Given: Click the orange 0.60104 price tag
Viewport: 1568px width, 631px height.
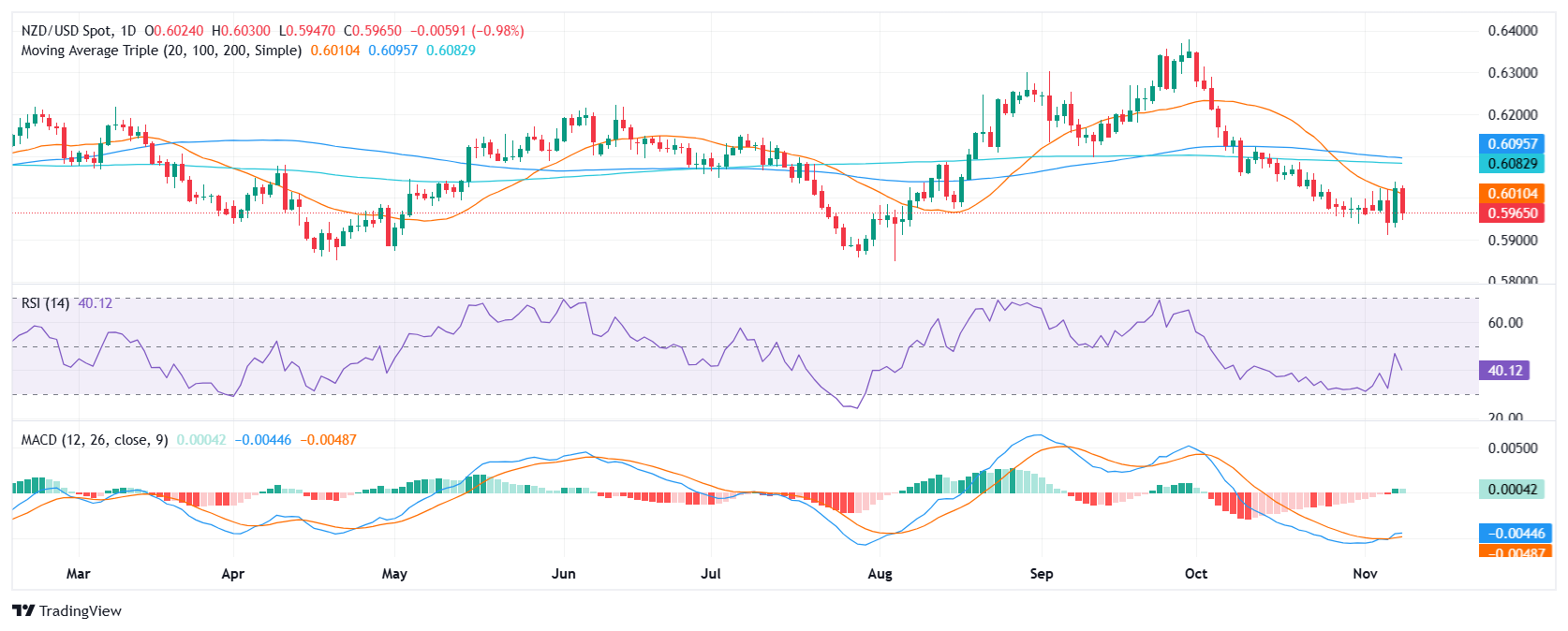Looking at the screenshot, I should 1512,194.
